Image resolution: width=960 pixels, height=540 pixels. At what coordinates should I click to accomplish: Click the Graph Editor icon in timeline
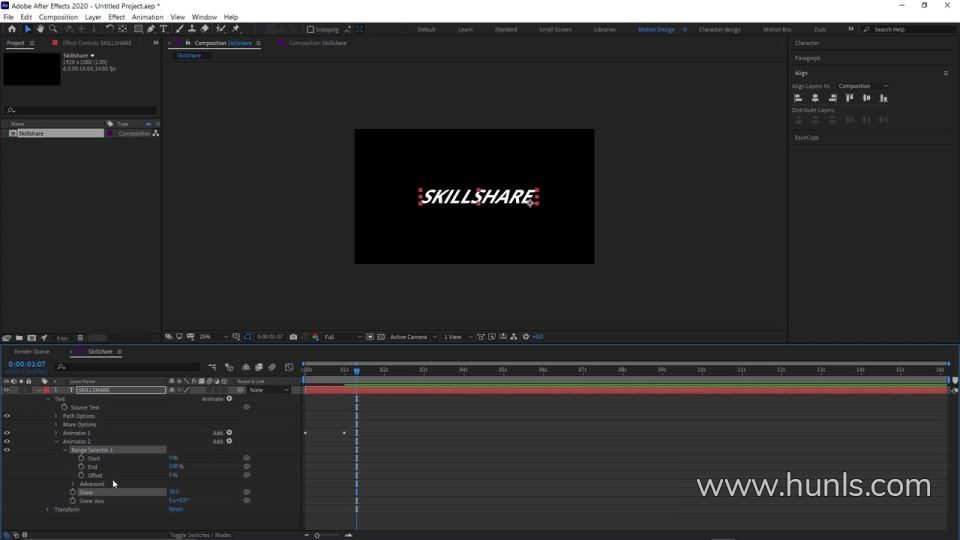[289, 367]
